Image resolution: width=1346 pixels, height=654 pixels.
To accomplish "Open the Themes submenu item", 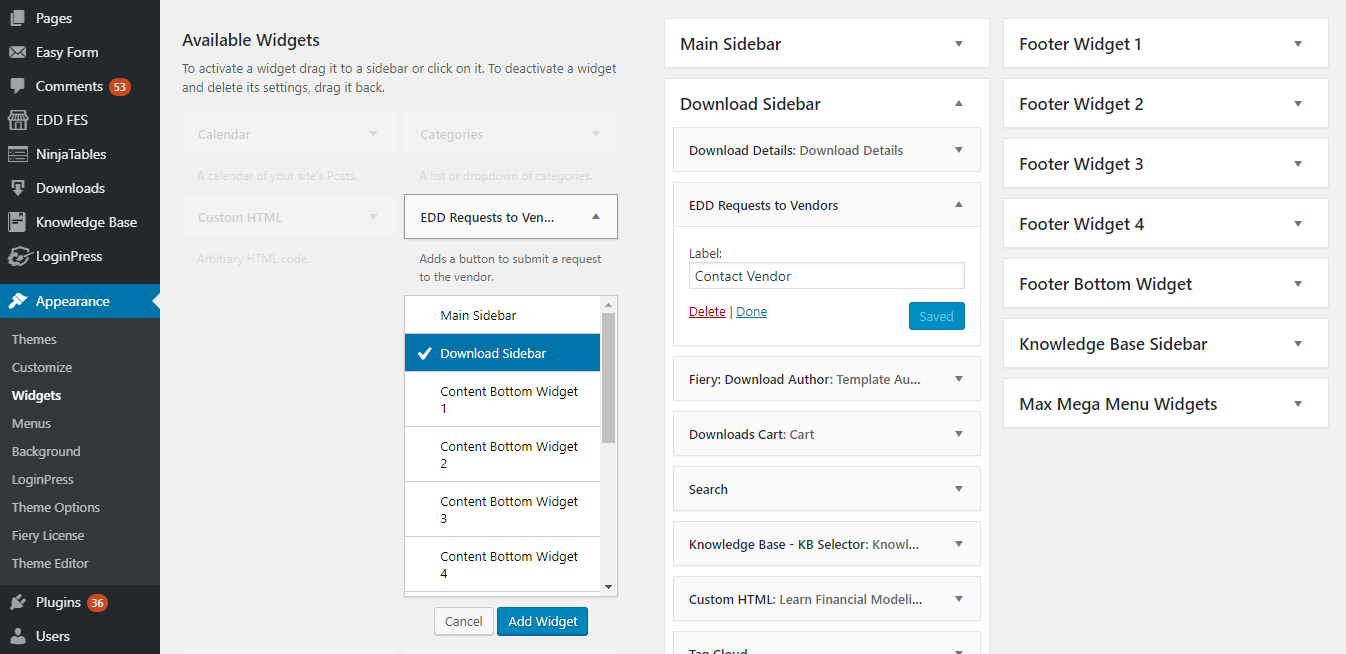I will click(x=34, y=339).
